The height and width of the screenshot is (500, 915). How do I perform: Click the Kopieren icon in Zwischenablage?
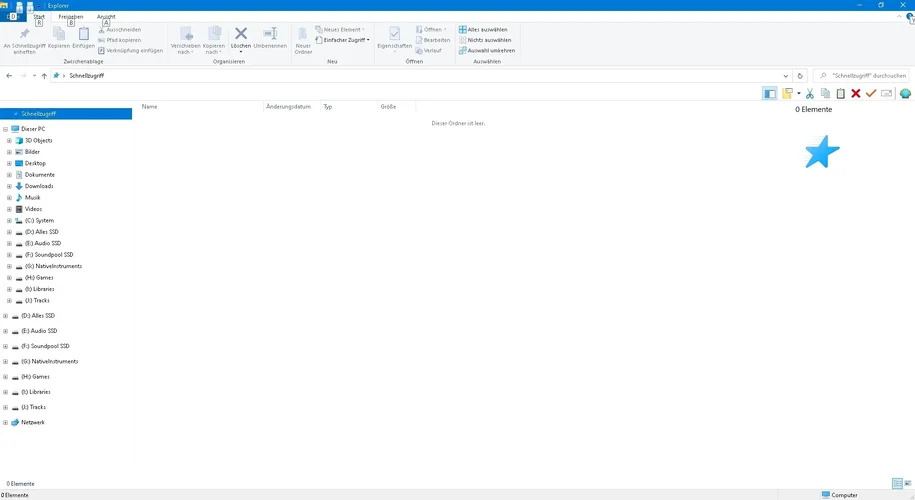pos(59,34)
